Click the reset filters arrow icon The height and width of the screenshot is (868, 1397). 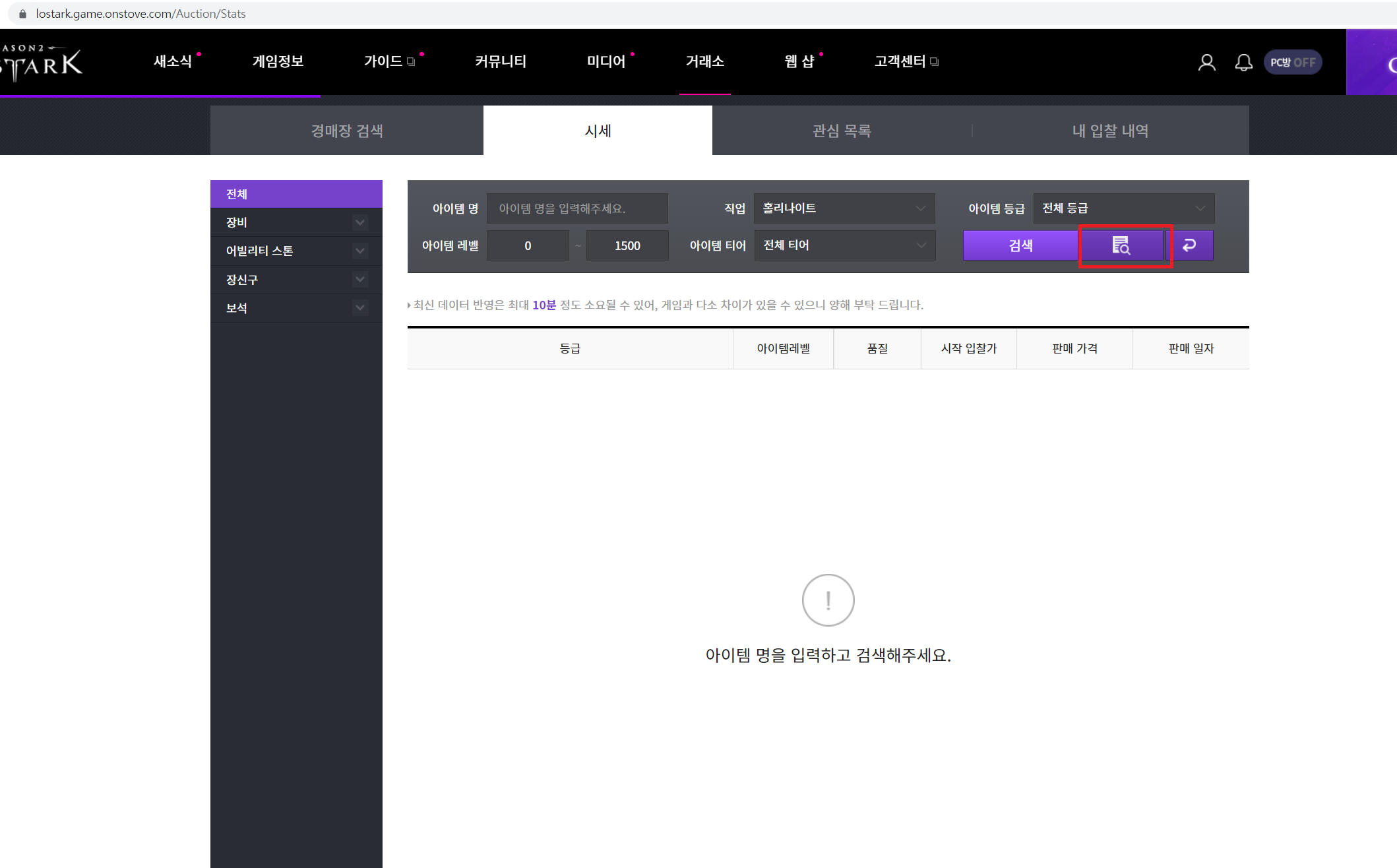1189,245
